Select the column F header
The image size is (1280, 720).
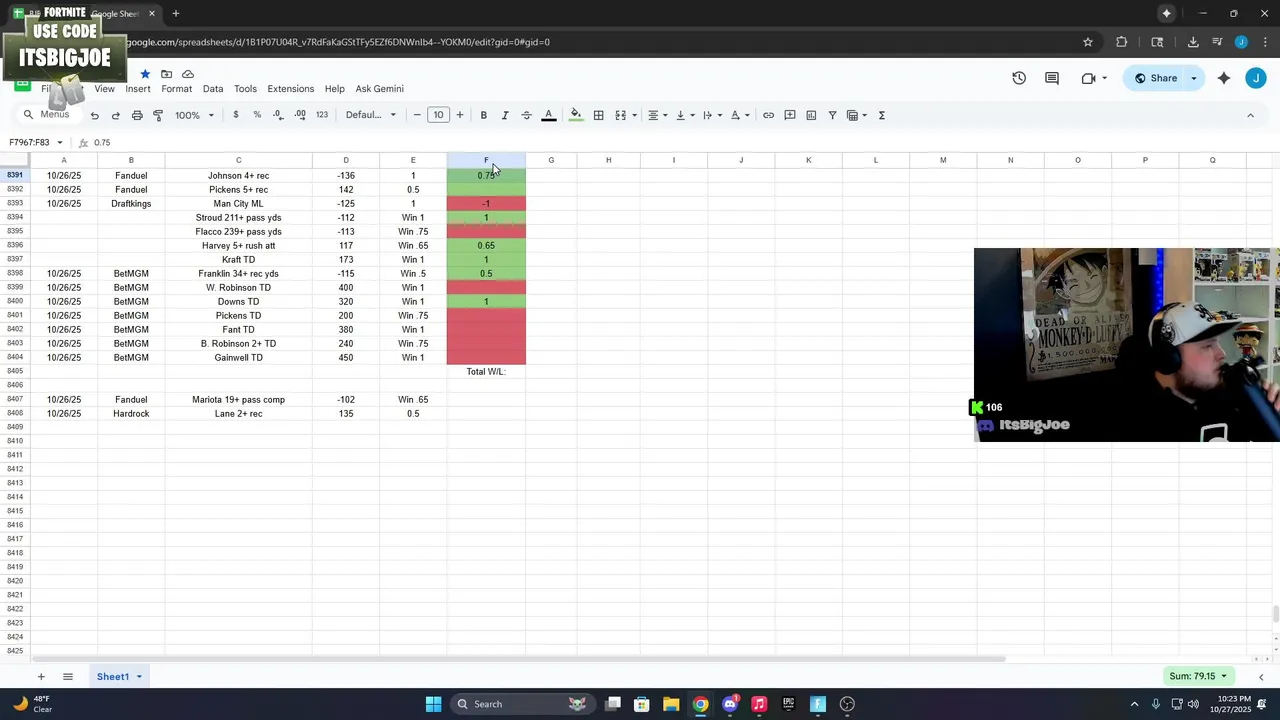coord(486,160)
